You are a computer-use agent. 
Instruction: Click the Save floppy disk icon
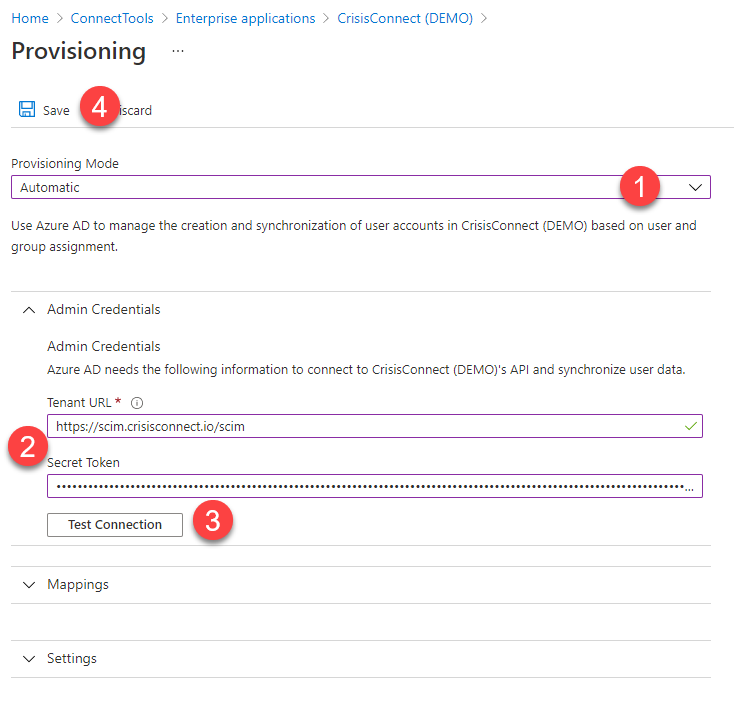pyautogui.click(x=27, y=109)
